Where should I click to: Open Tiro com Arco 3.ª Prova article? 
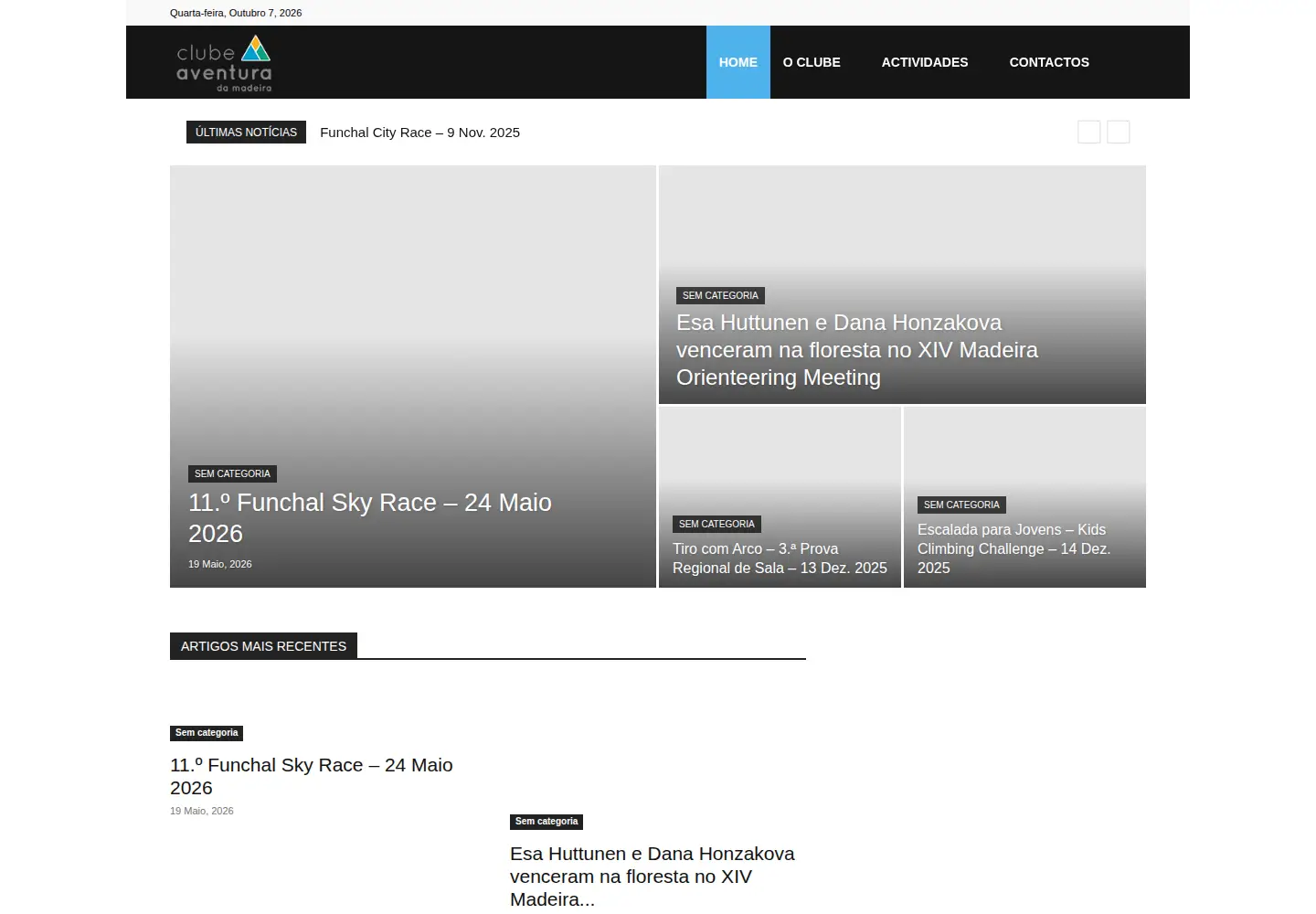coord(780,558)
